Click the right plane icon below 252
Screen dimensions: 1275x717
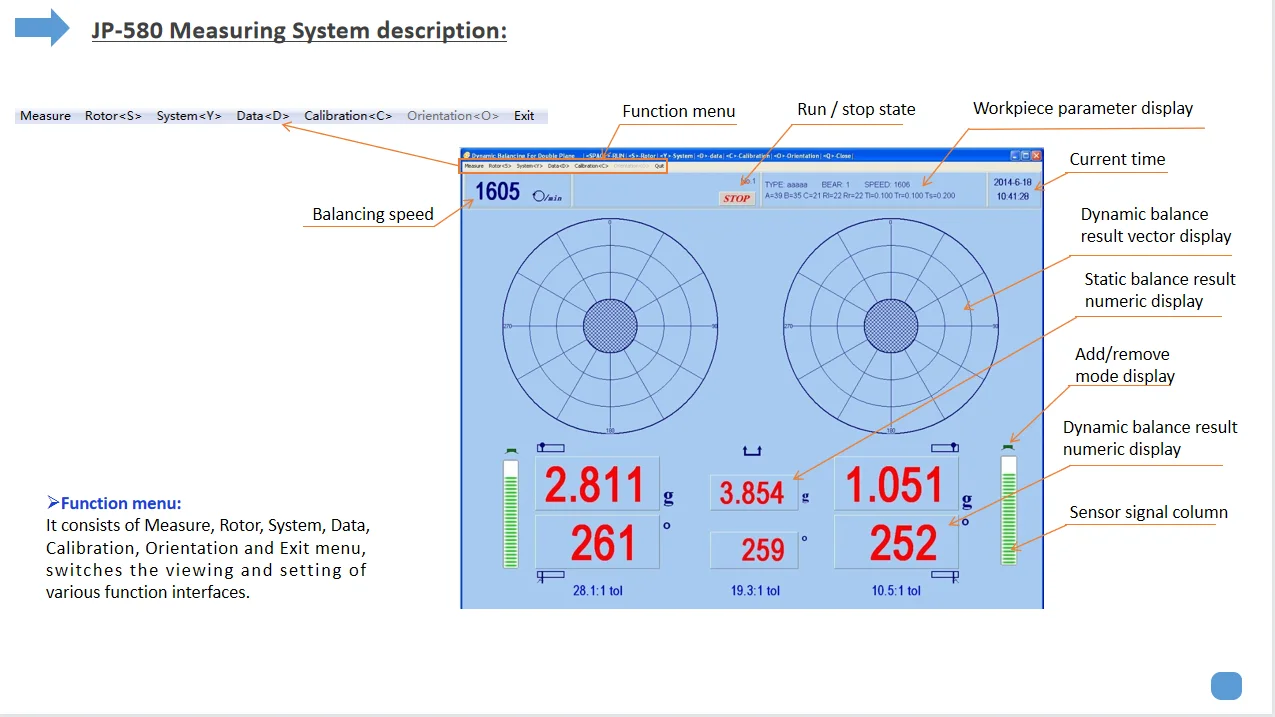[945, 575]
